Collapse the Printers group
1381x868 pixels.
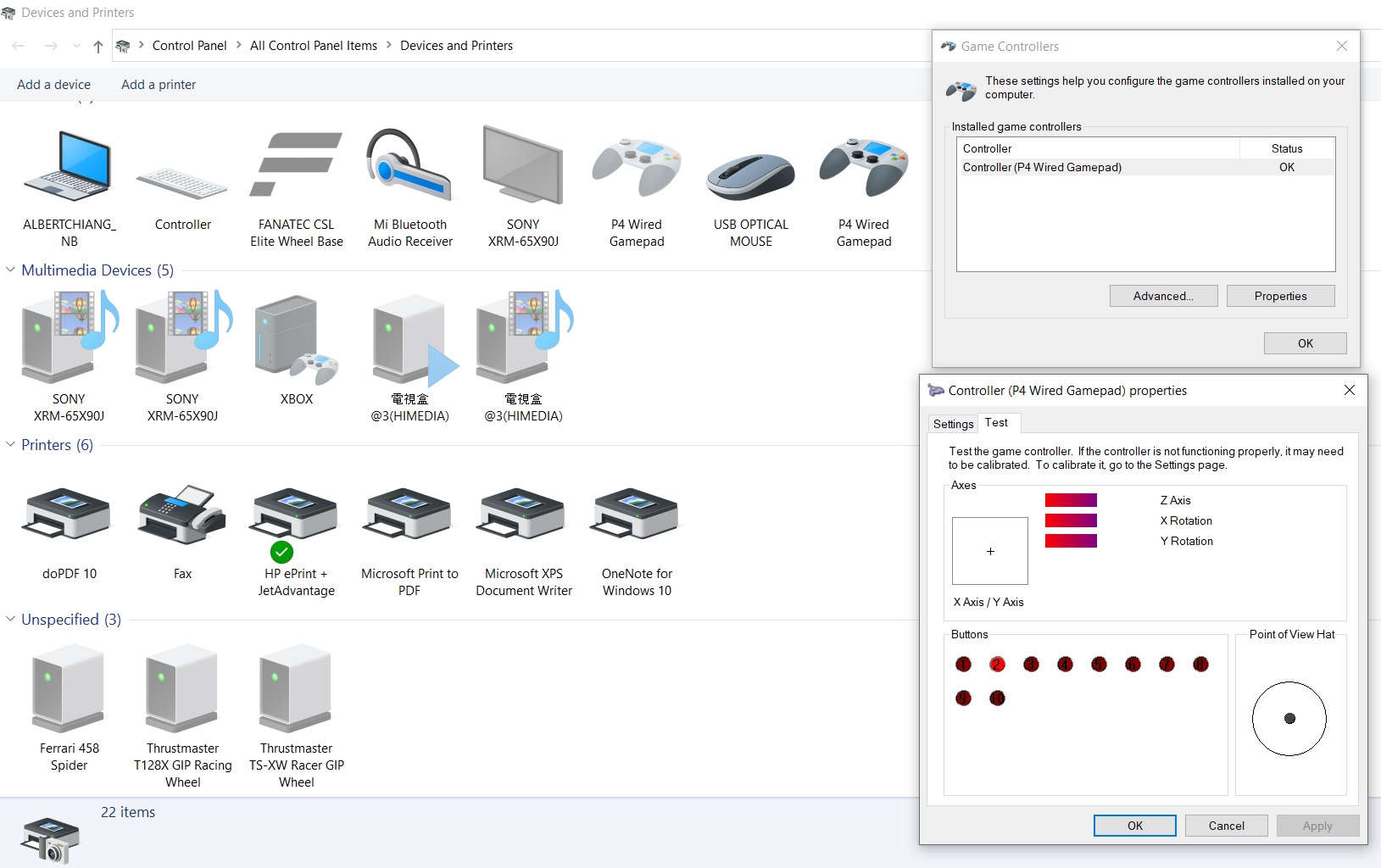[x=11, y=445]
